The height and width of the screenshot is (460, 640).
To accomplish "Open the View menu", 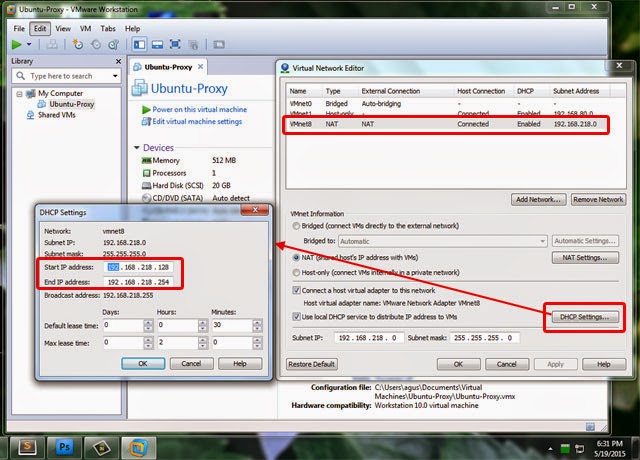I will pos(63,29).
